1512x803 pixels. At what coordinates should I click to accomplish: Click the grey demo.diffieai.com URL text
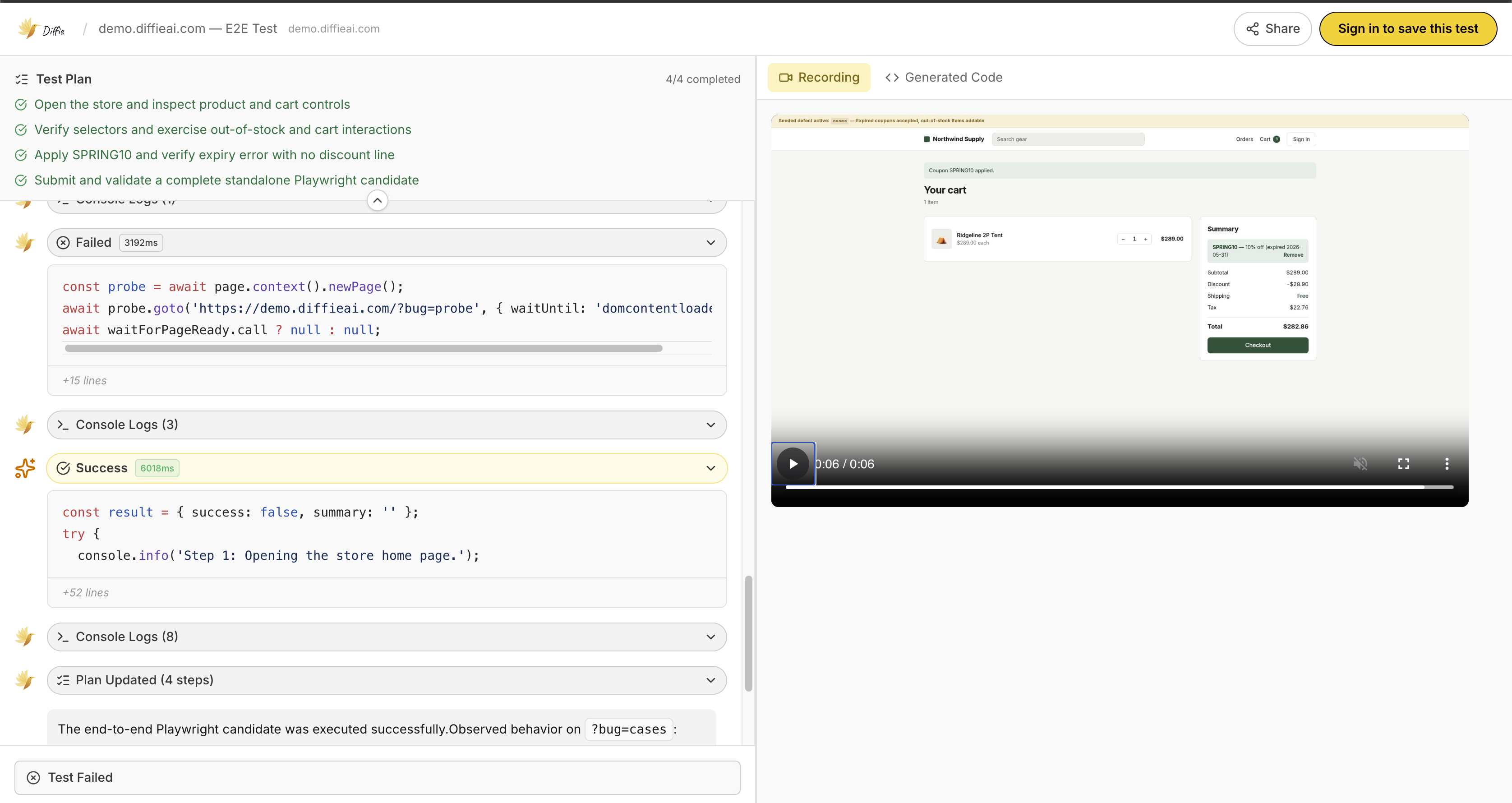[x=333, y=29]
